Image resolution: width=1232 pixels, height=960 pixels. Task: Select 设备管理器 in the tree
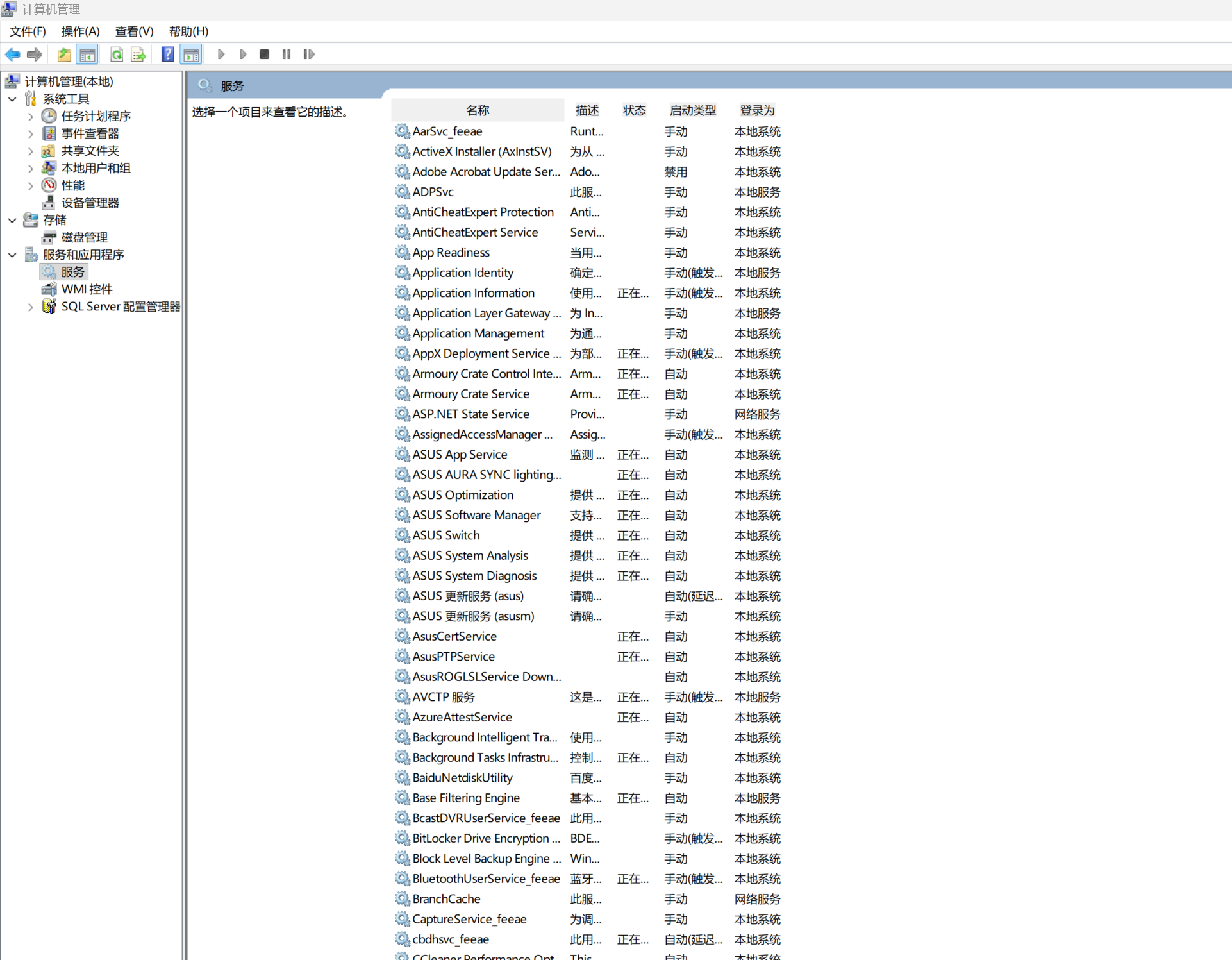click(x=90, y=203)
